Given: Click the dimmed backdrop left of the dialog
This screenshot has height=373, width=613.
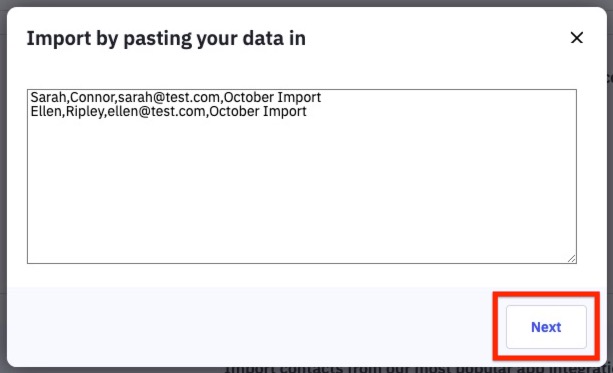Looking at the screenshot, I should 3,188.
